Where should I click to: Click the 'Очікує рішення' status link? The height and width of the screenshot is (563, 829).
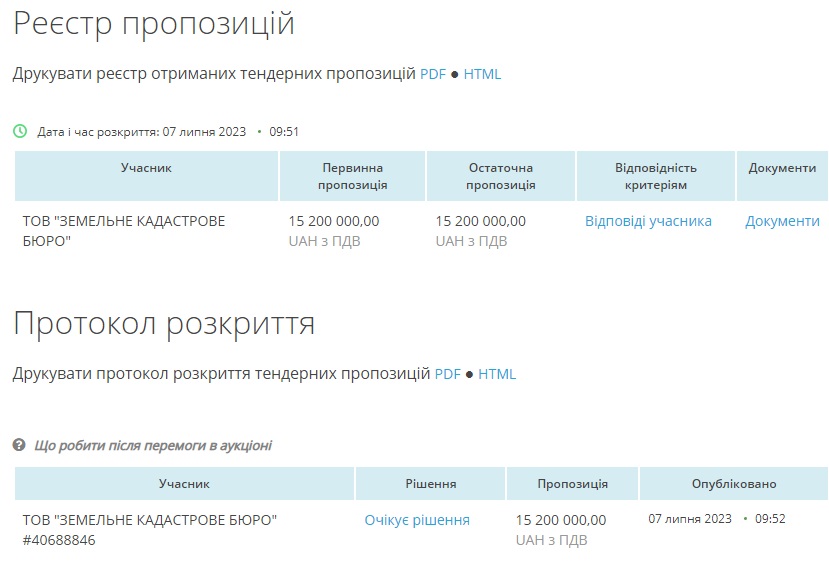pyautogui.click(x=417, y=520)
